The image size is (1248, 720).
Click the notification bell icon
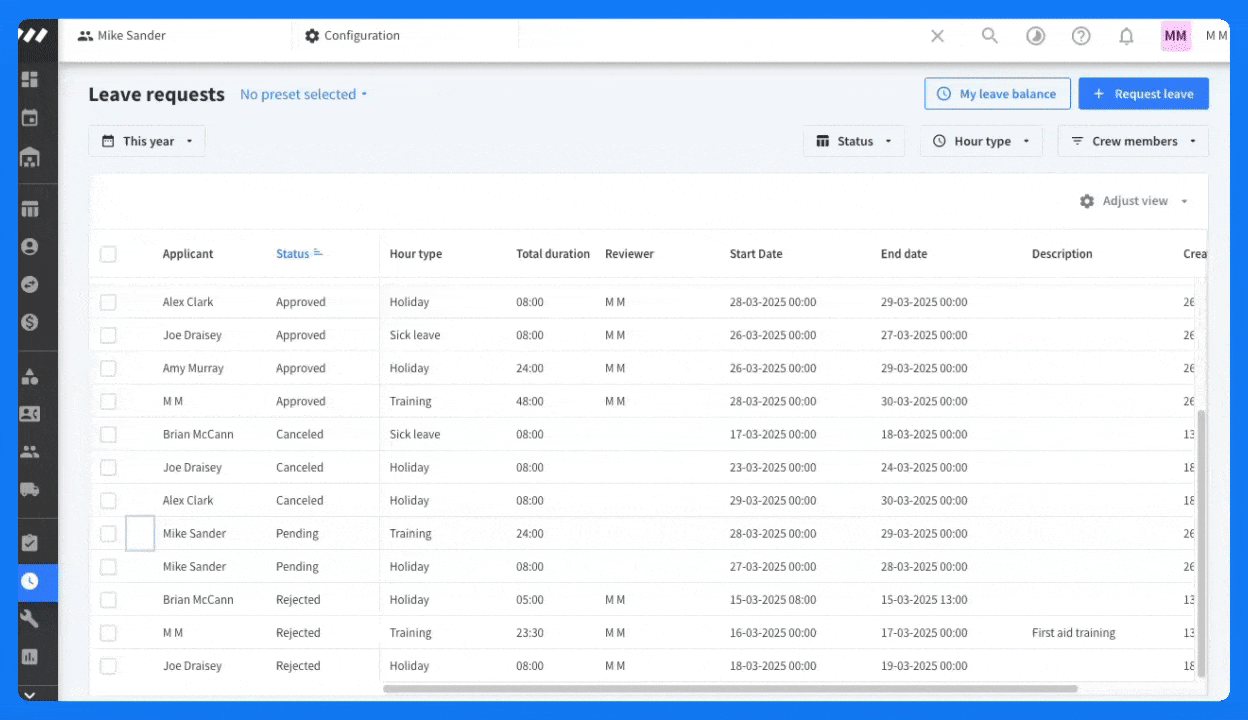(1126, 36)
